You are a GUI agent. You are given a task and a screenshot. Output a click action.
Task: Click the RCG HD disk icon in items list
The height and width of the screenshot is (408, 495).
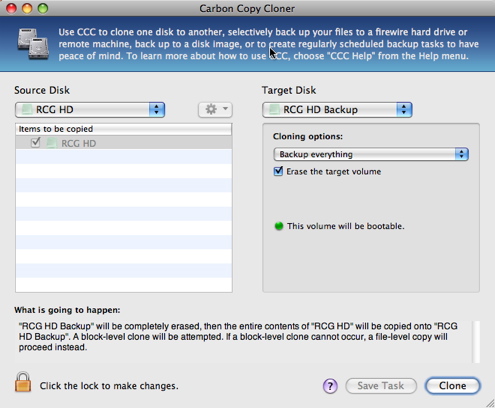pyautogui.click(x=52, y=143)
